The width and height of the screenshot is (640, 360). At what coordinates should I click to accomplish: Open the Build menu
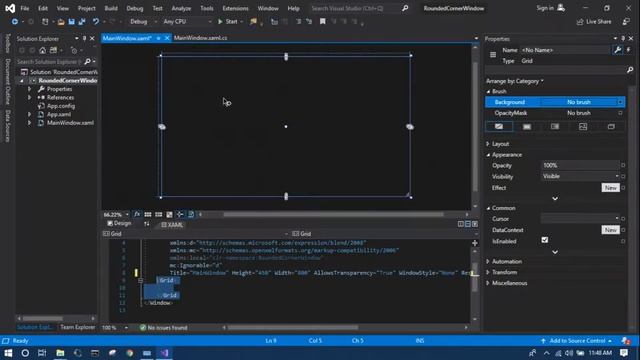tap(111, 8)
